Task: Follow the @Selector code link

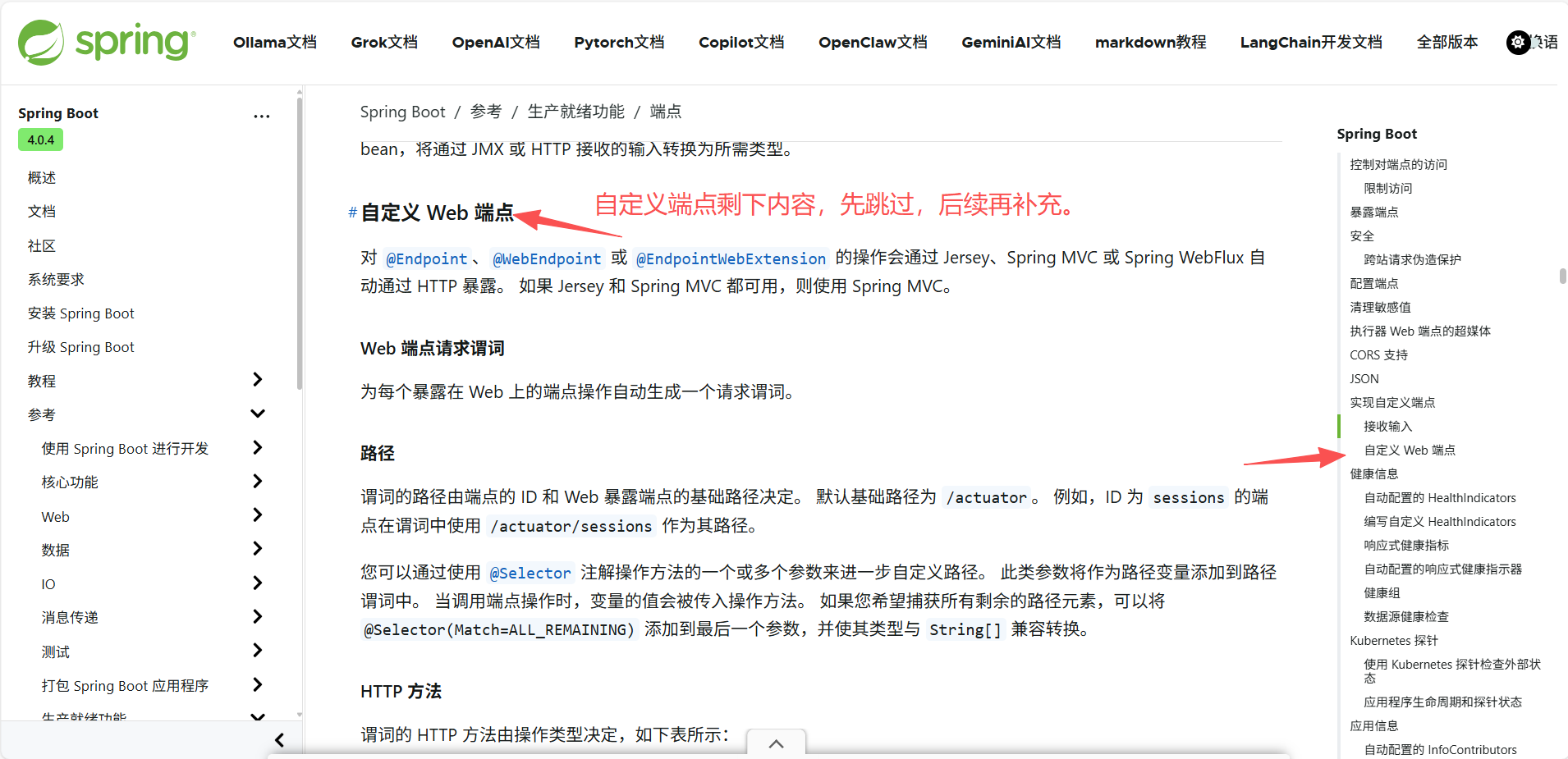Action: [x=530, y=573]
